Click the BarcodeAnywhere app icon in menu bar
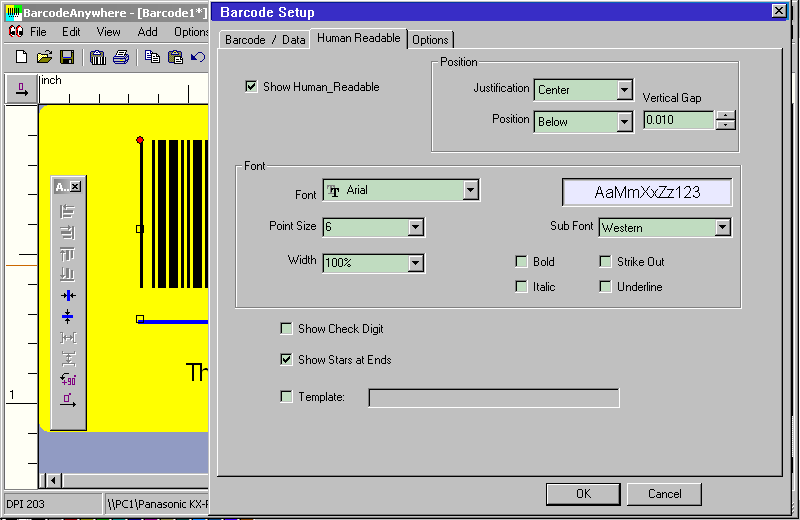 pos(16,32)
